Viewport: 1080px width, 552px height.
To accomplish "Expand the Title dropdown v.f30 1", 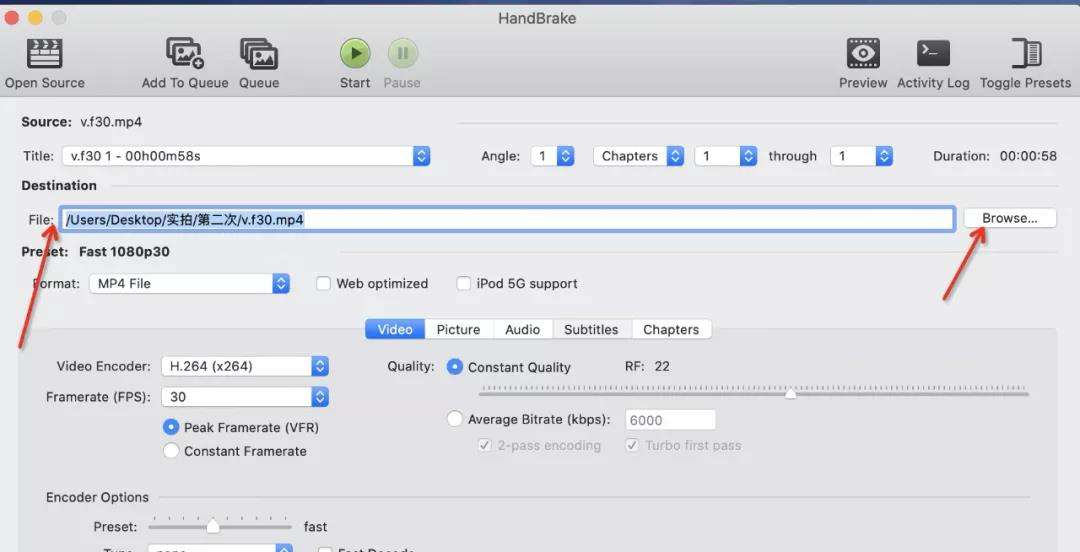I will click(x=246, y=156).
